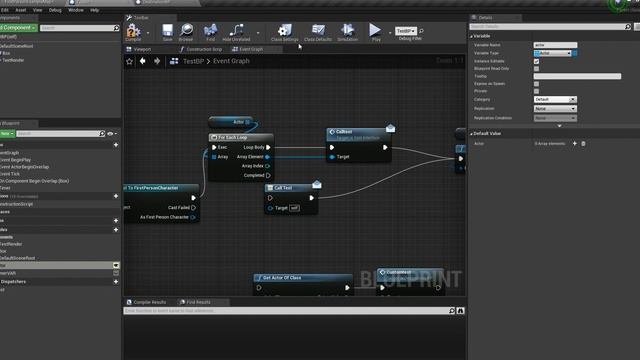Screen dimensions: 640x360
Task: Click the debug filter magnifier icon
Action: click(421, 31)
